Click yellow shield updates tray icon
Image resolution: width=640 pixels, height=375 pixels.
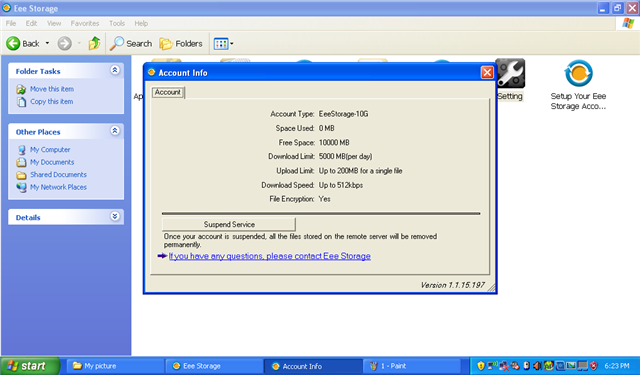click(481, 366)
